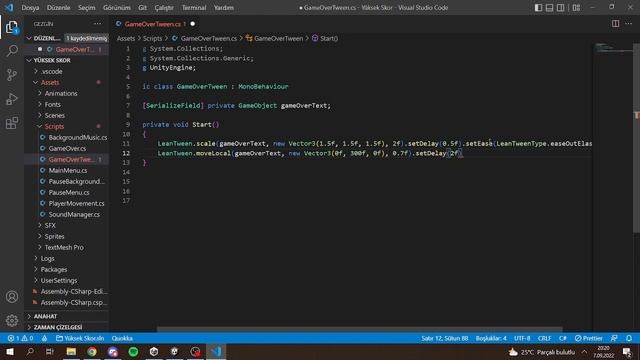
Task: Open the Dosya menu
Action: (30, 8)
